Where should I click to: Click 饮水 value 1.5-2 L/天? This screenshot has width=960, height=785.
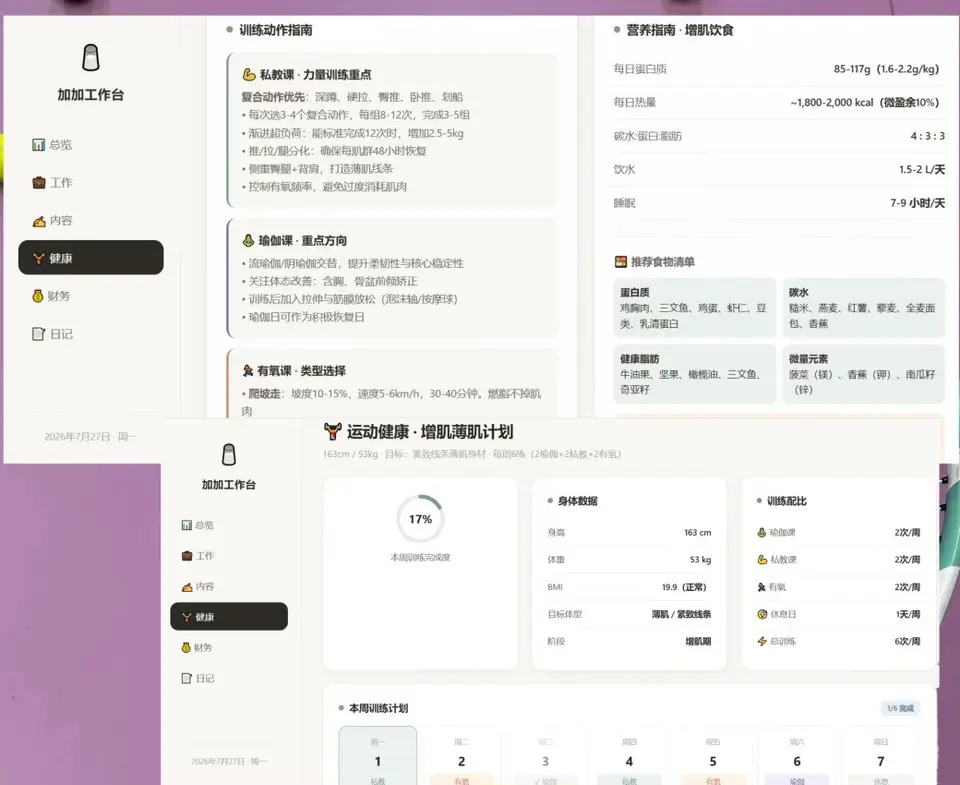pyautogui.click(x=921, y=170)
